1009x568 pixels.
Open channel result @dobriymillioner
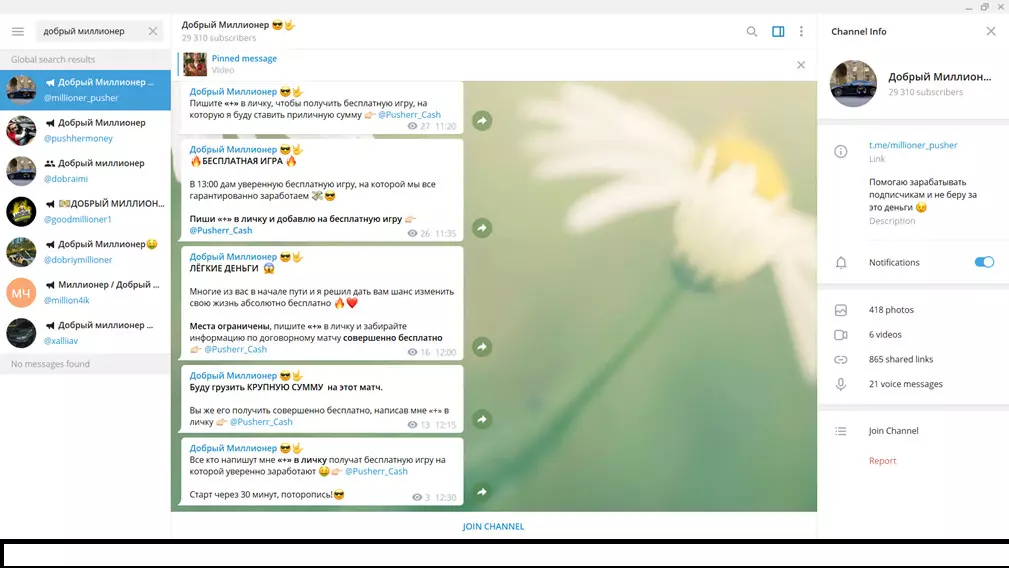pos(85,252)
